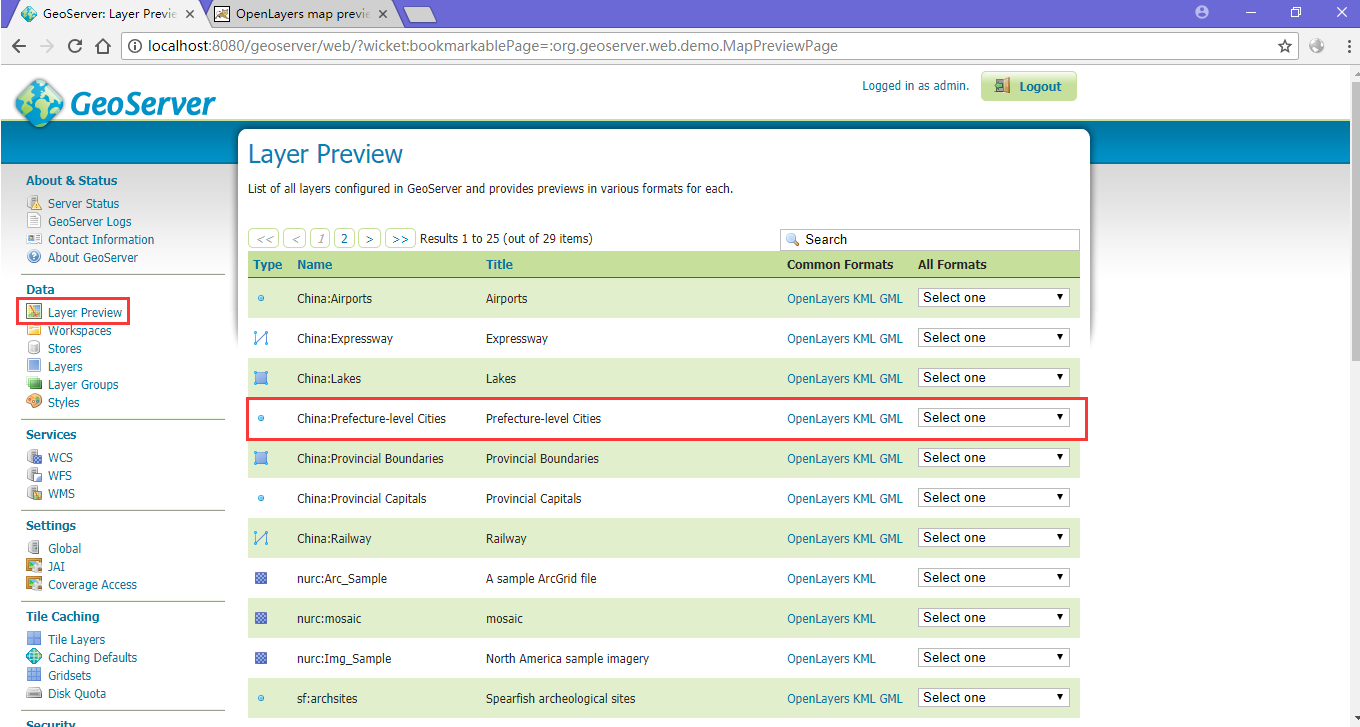Click the WMS service icon
The width and height of the screenshot is (1360, 727).
pos(35,493)
